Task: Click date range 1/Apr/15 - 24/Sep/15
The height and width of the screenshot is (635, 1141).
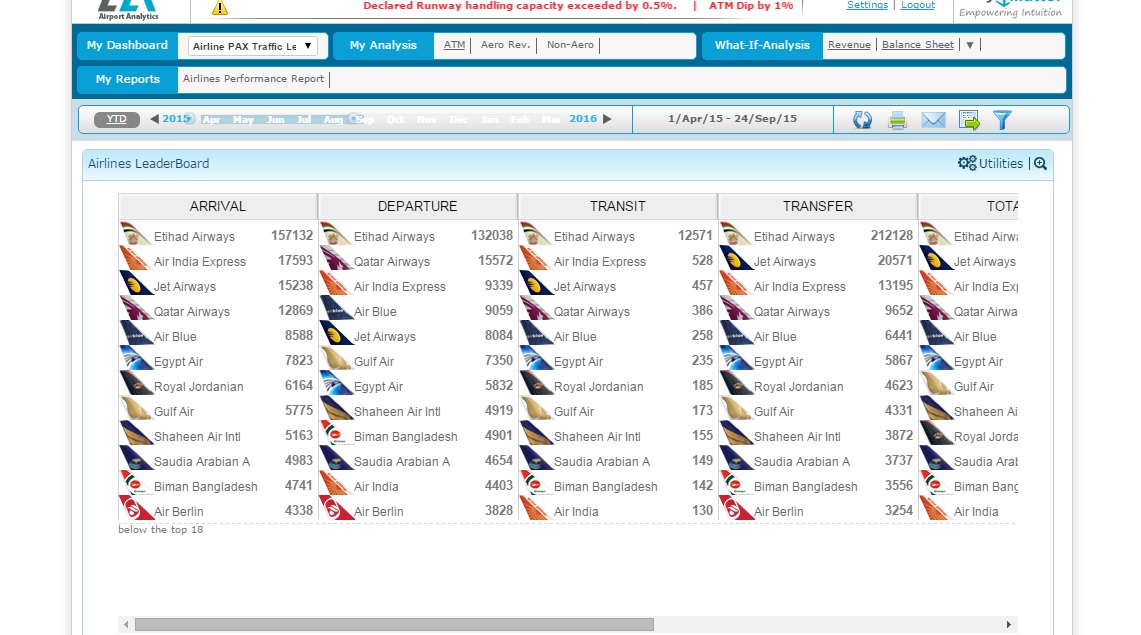Action: pyautogui.click(x=732, y=119)
